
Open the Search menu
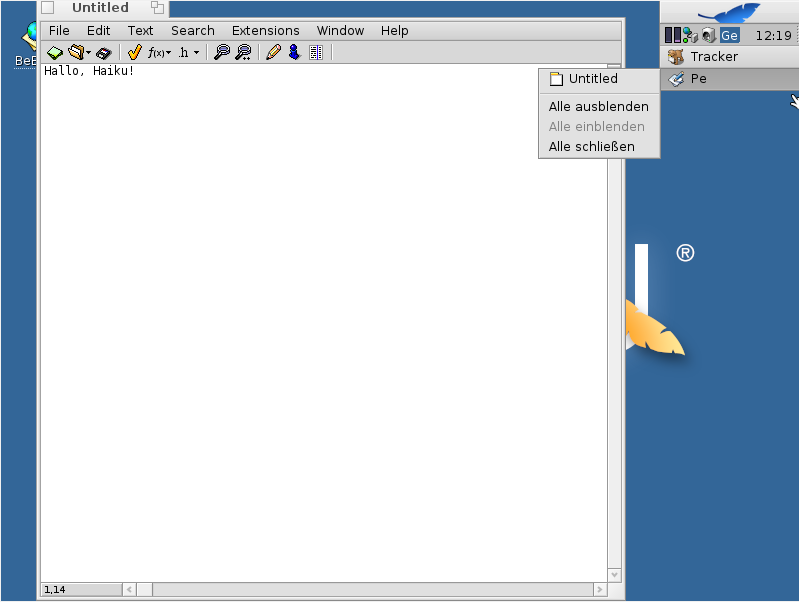tap(192, 31)
